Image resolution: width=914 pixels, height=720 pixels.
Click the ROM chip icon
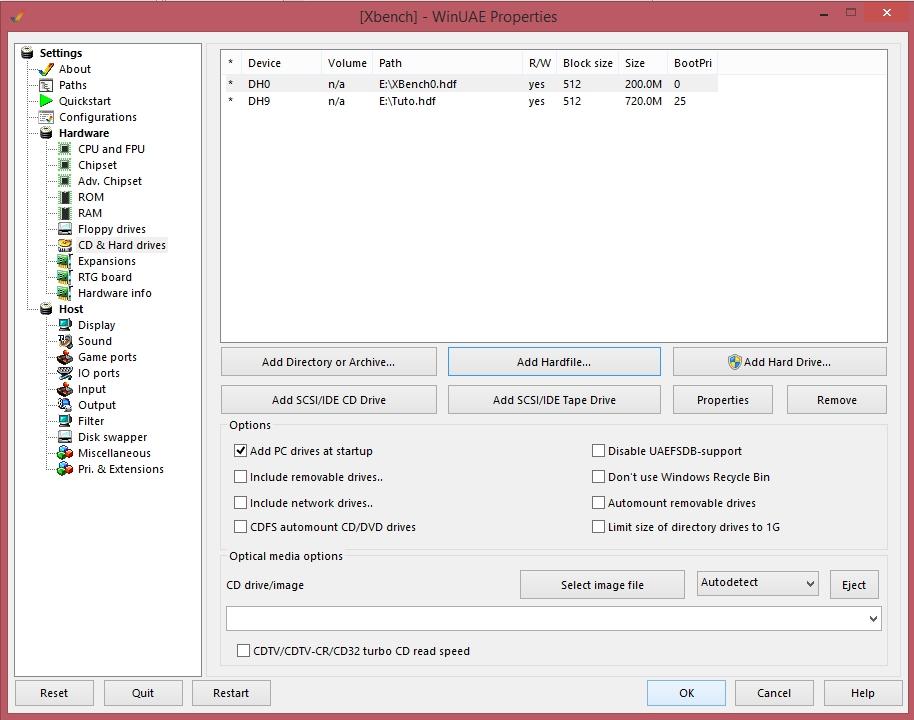tap(65, 197)
